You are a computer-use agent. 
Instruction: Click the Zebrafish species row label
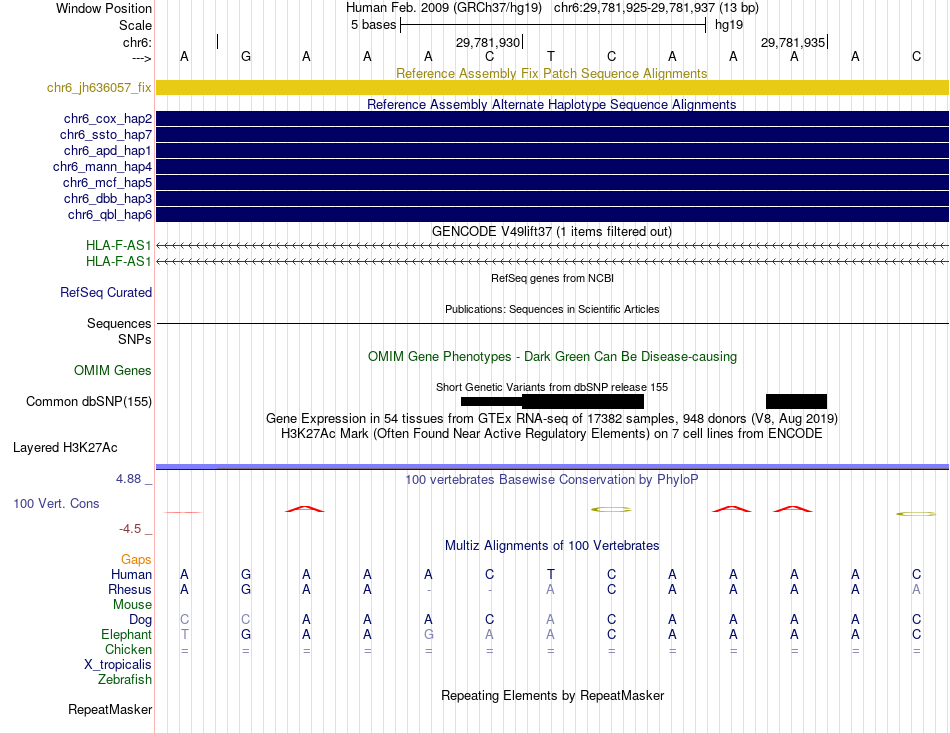pyautogui.click(x=125, y=680)
